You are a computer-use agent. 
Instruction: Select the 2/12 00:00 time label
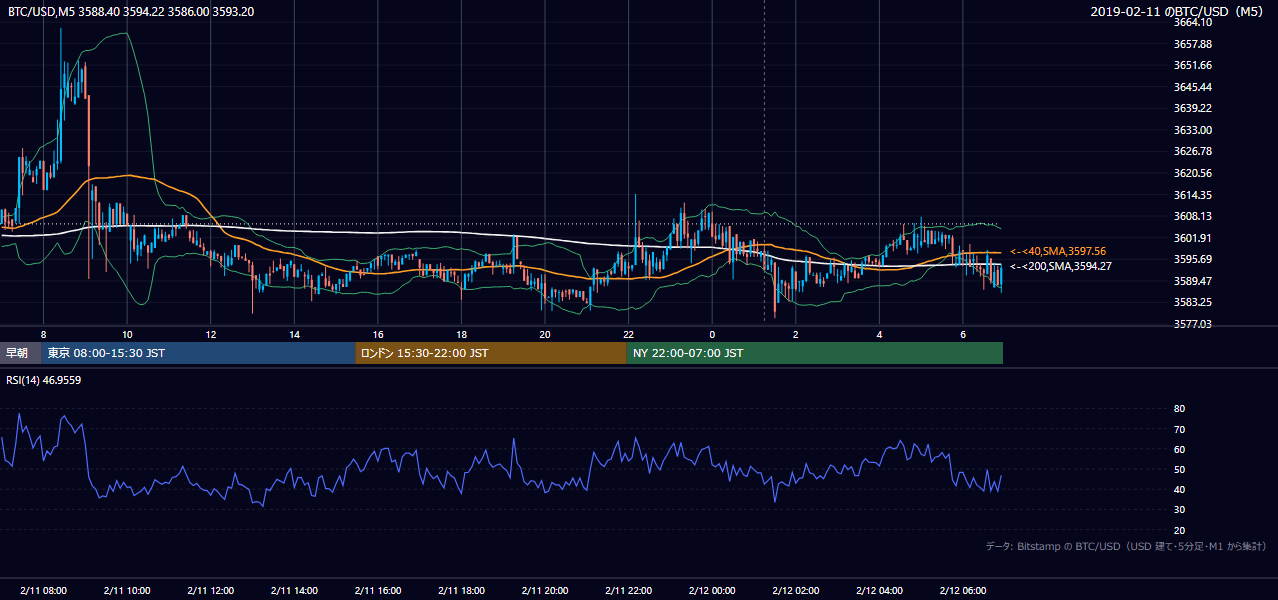click(712, 590)
